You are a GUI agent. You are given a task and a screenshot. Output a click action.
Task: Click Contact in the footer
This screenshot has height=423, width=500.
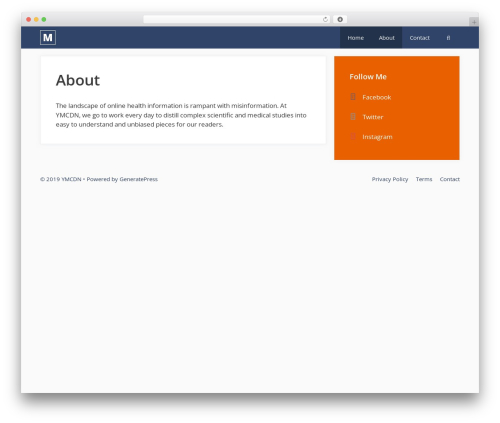click(x=449, y=179)
